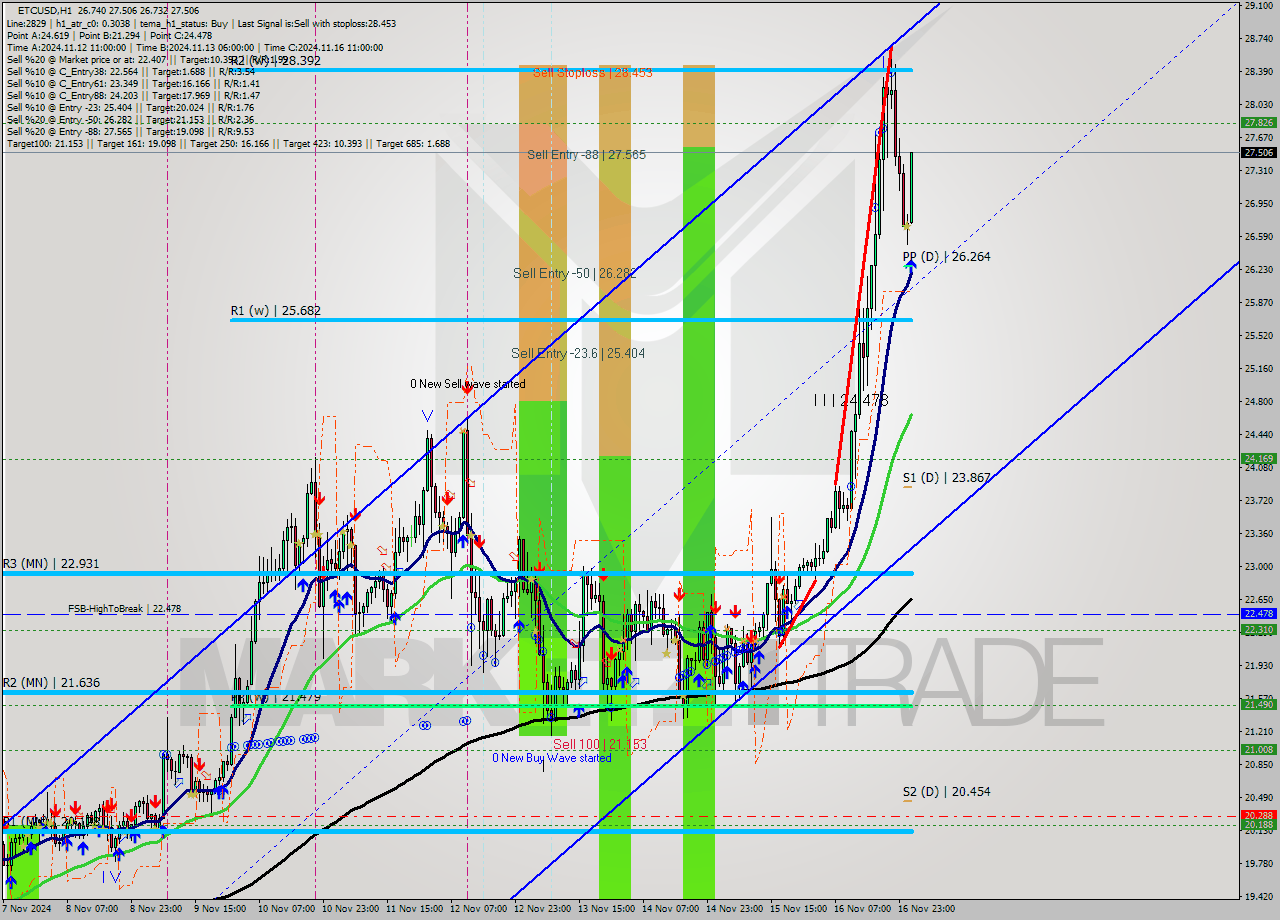Click the 23.000 price scale value
Image resolution: width=1280 pixels, height=920 pixels.
(x=1258, y=566)
